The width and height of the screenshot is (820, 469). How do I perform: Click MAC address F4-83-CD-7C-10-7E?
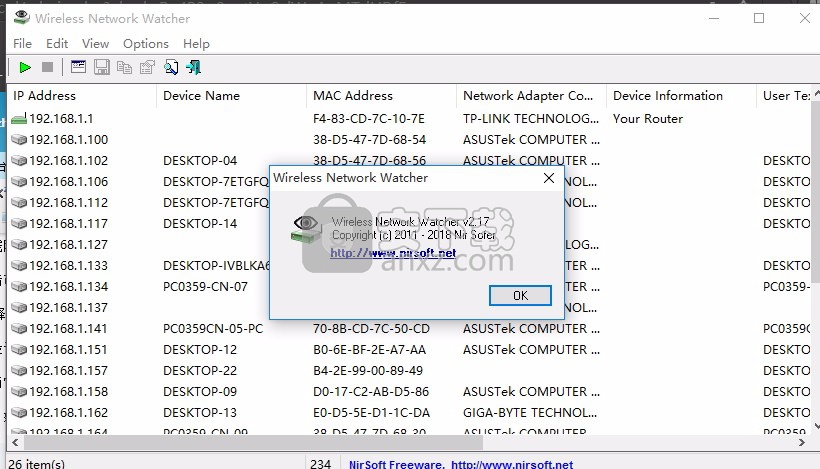pyautogui.click(x=369, y=119)
